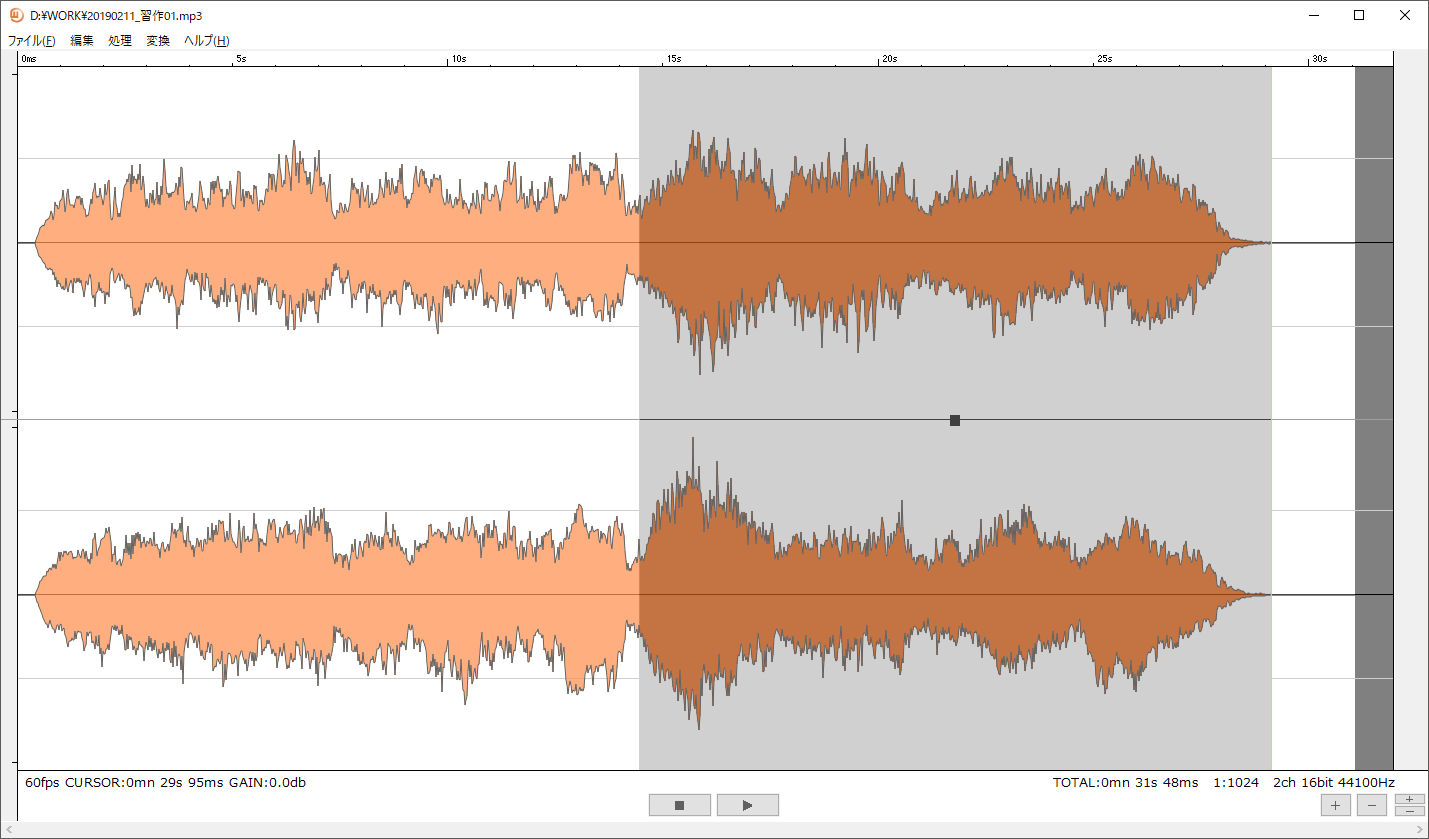Decrease vertical zoom with the small minus button
1429x839 pixels.
click(1409, 811)
